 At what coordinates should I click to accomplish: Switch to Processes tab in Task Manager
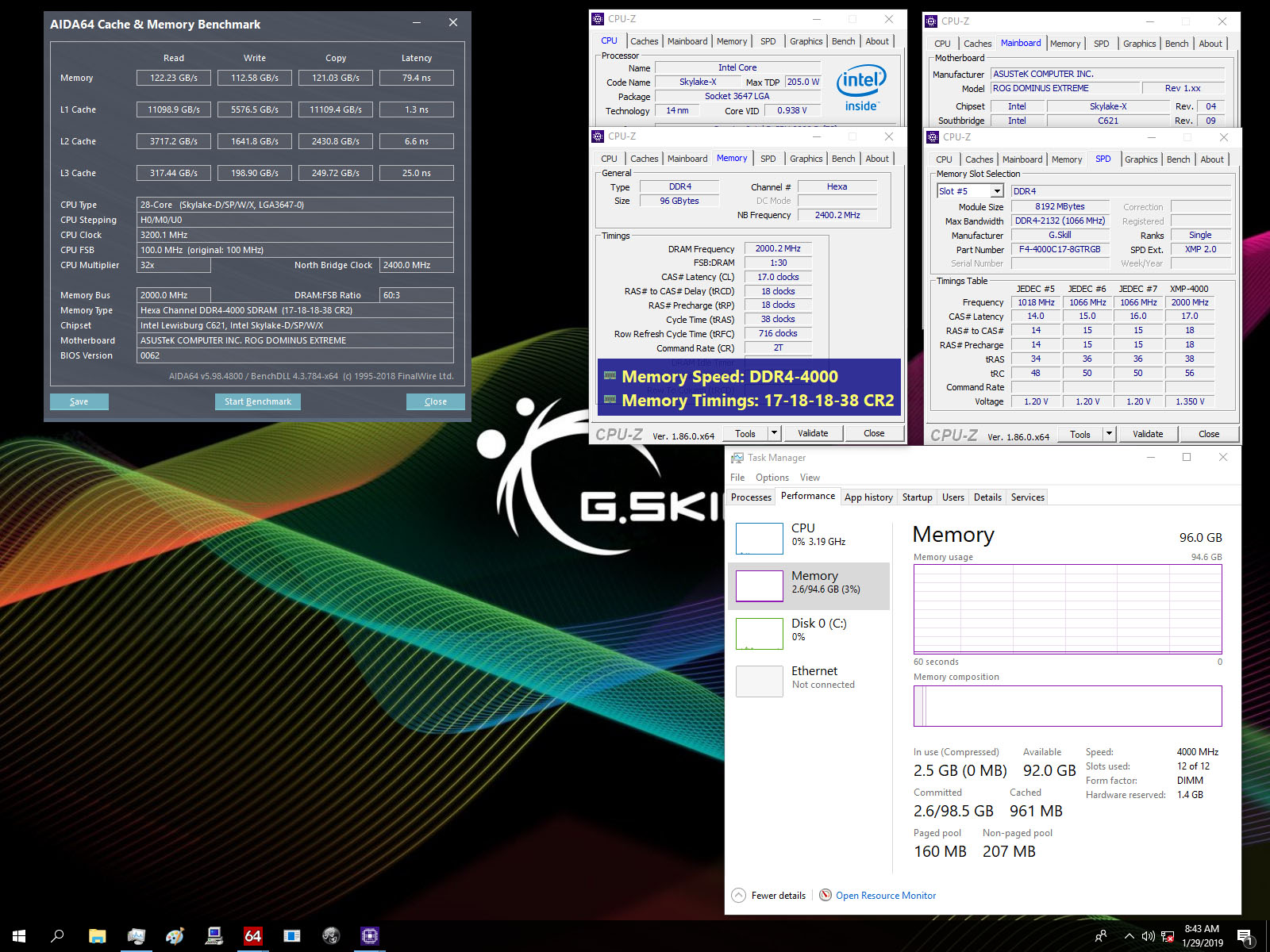point(751,497)
